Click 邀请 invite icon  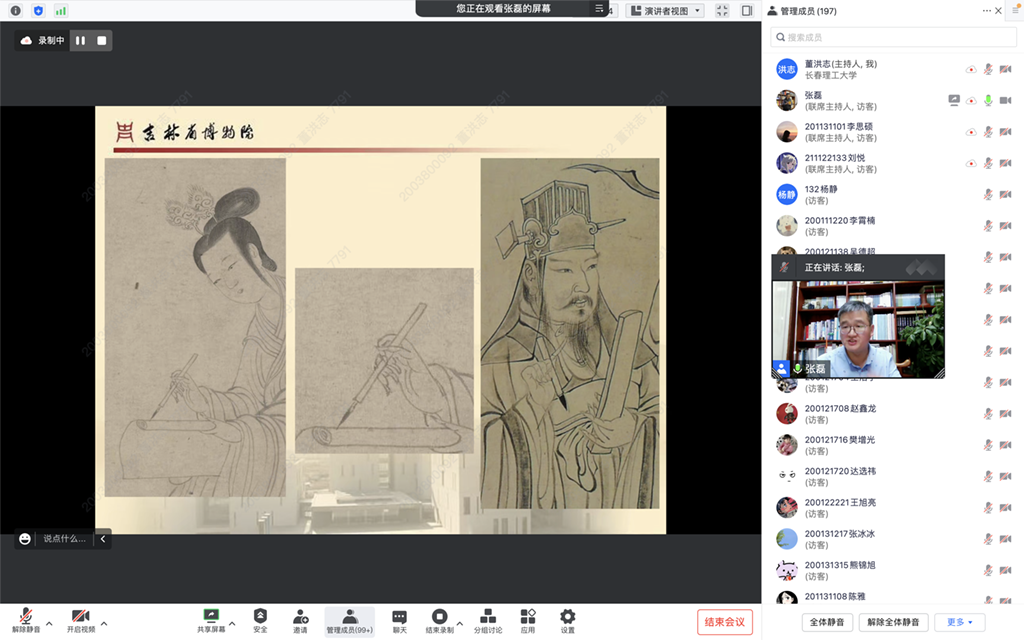tap(300, 616)
